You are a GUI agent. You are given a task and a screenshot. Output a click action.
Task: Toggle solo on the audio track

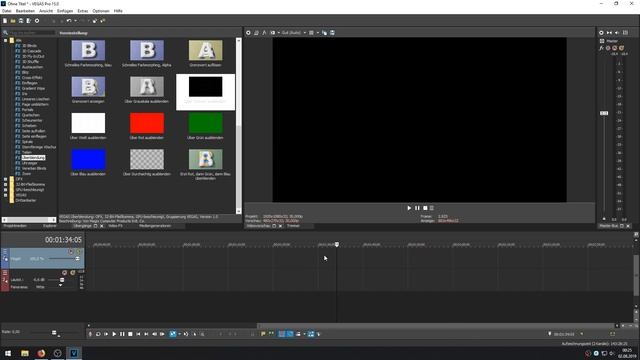pyautogui.click(x=73, y=273)
